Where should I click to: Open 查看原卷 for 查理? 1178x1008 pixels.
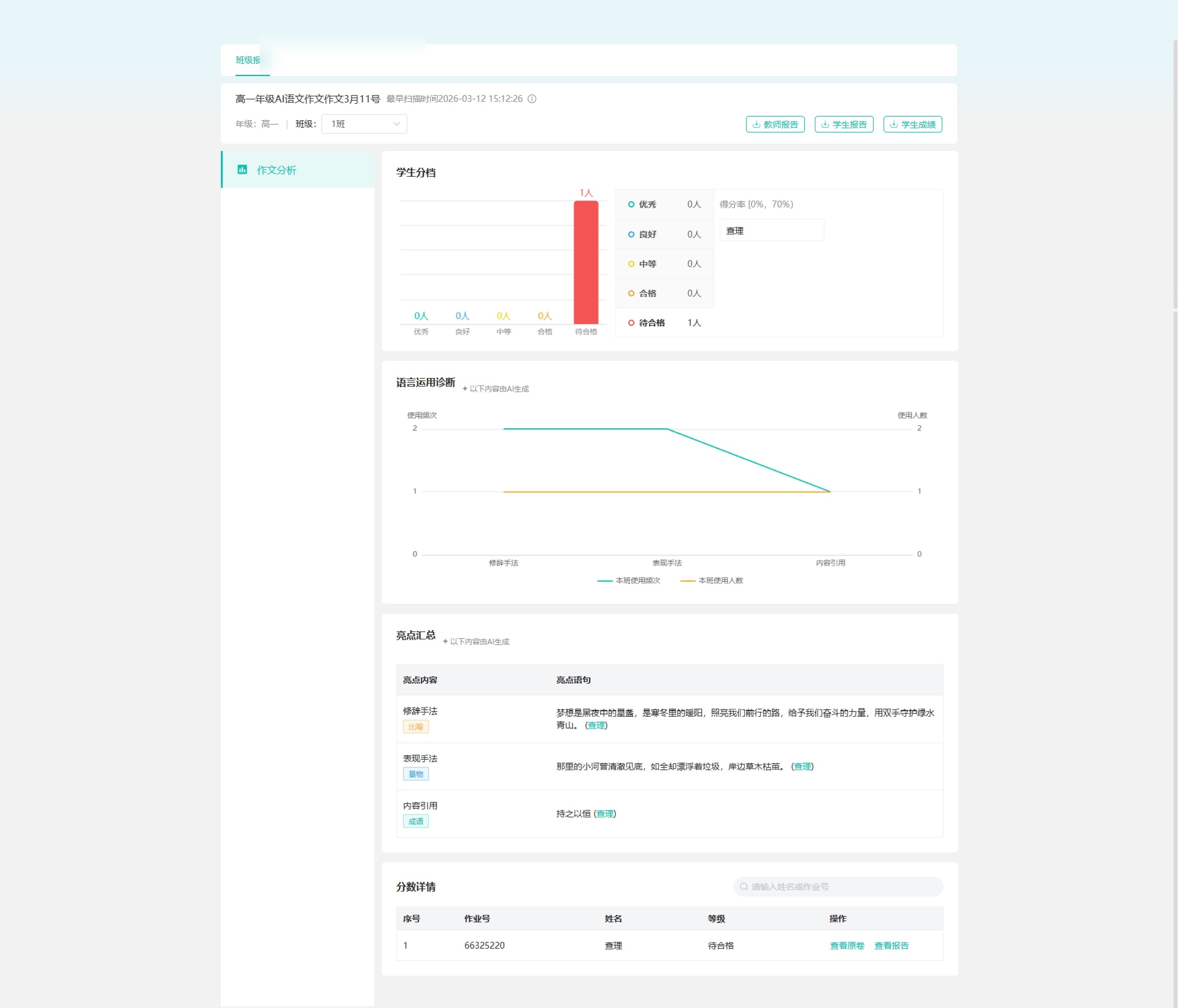(x=847, y=945)
